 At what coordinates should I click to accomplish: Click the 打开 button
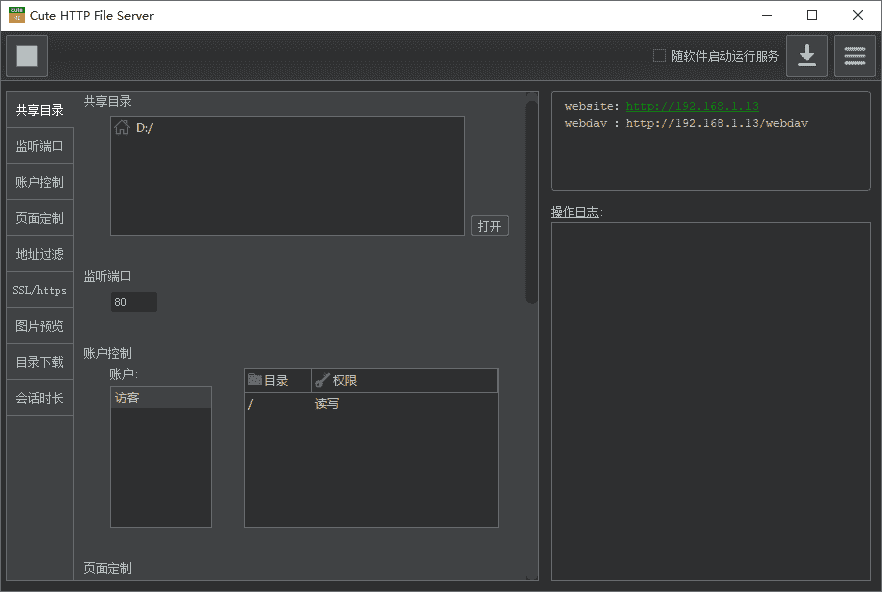pos(489,226)
